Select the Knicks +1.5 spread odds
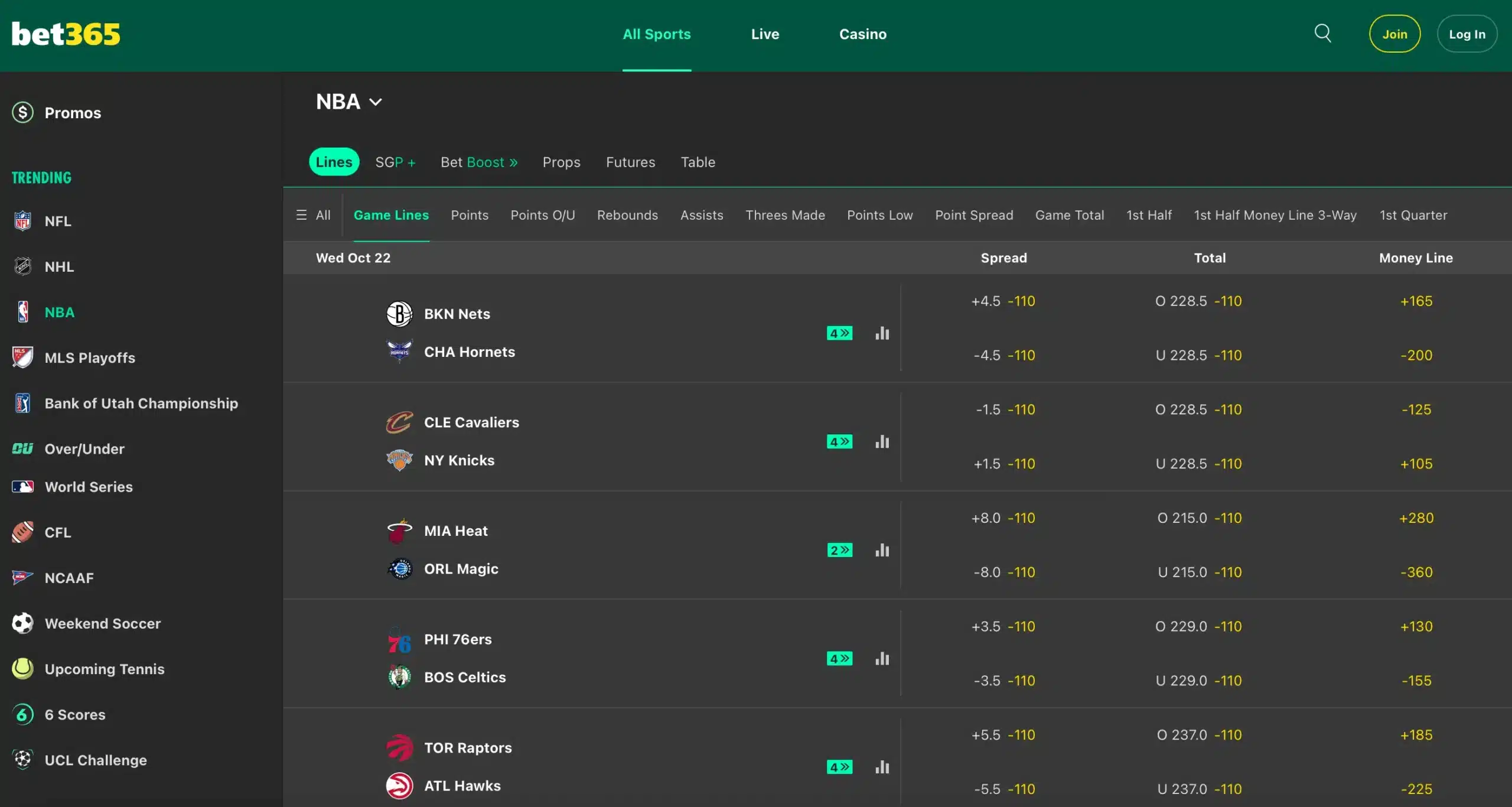This screenshot has width=1512, height=807. click(1003, 463)
